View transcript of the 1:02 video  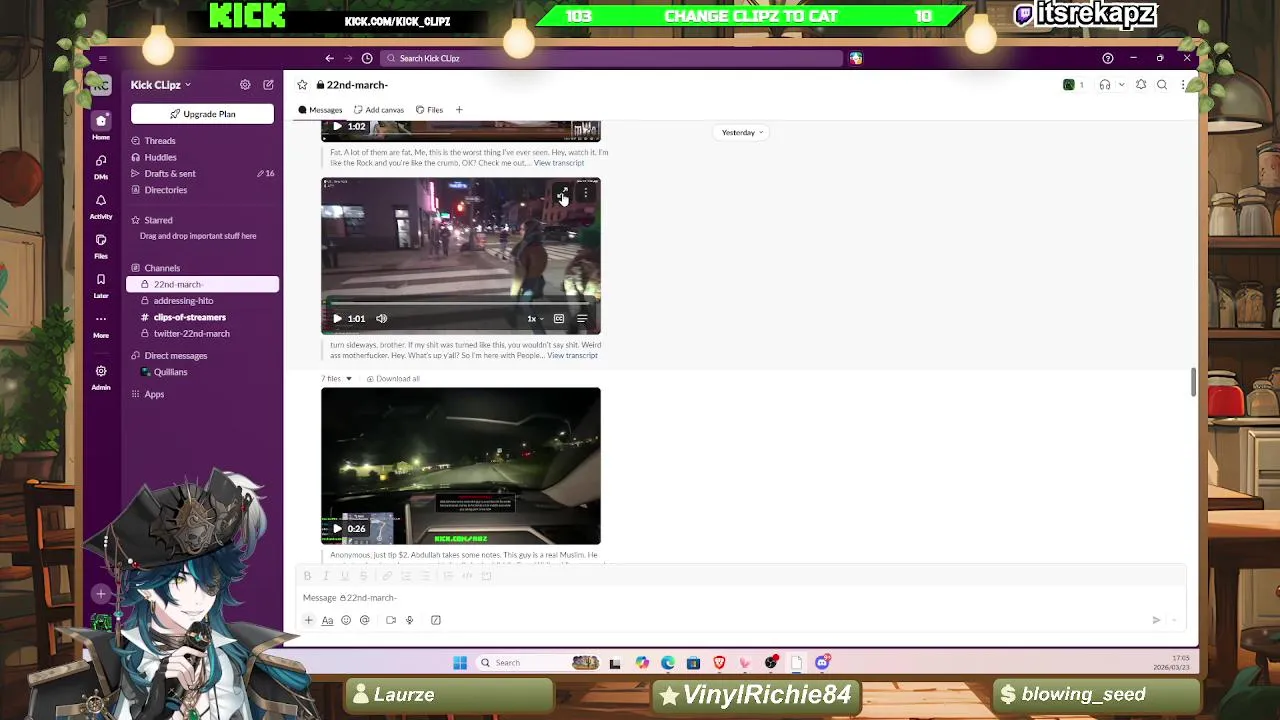(559, 162)
